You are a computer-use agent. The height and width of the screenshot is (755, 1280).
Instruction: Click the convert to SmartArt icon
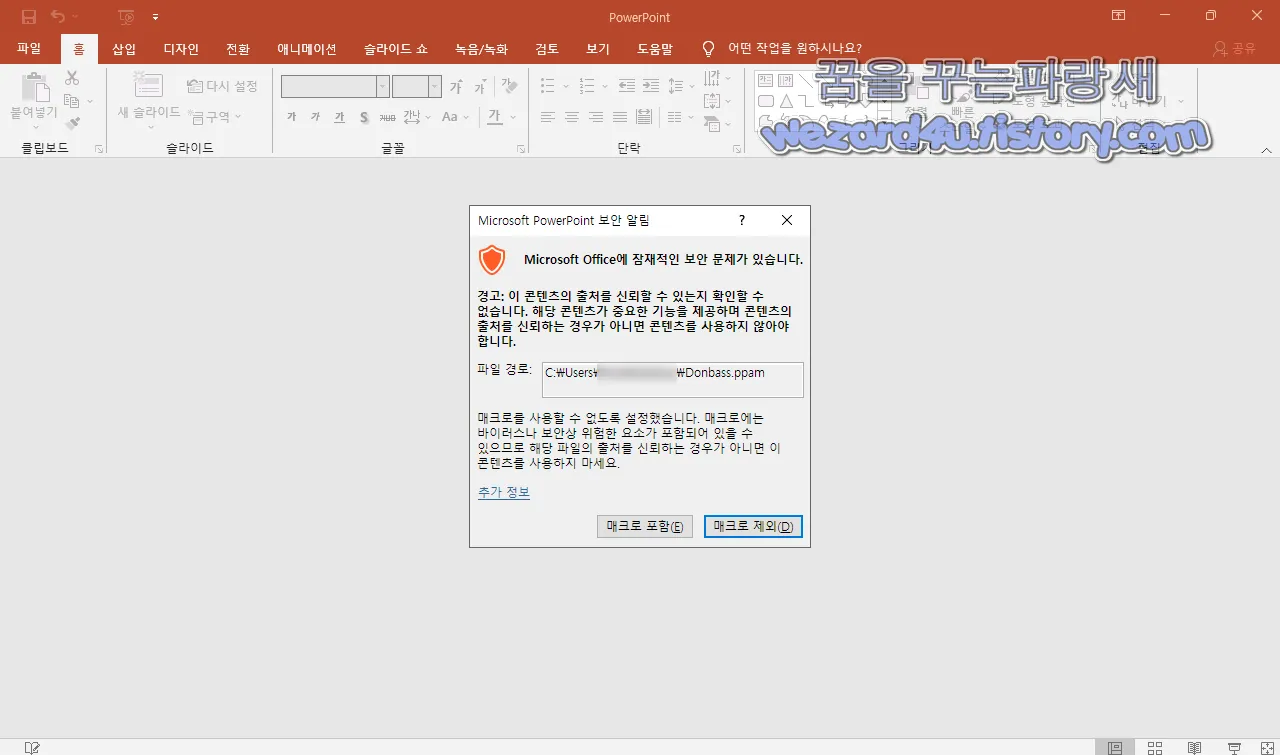click(714, 124)
